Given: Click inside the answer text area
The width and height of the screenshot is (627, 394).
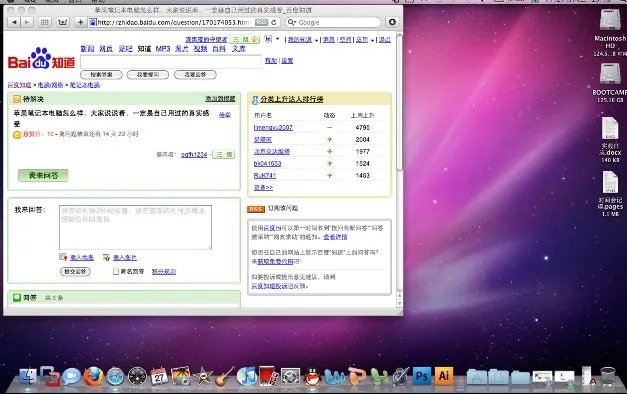Looking at the screenshot, I should coord(135,227).
